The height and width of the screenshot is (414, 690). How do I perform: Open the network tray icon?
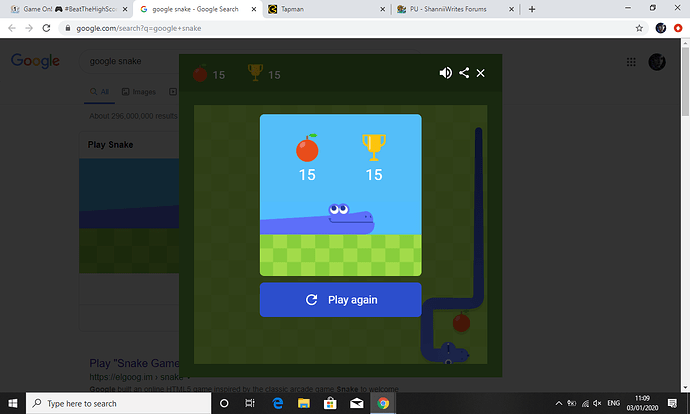click(585, 403)
